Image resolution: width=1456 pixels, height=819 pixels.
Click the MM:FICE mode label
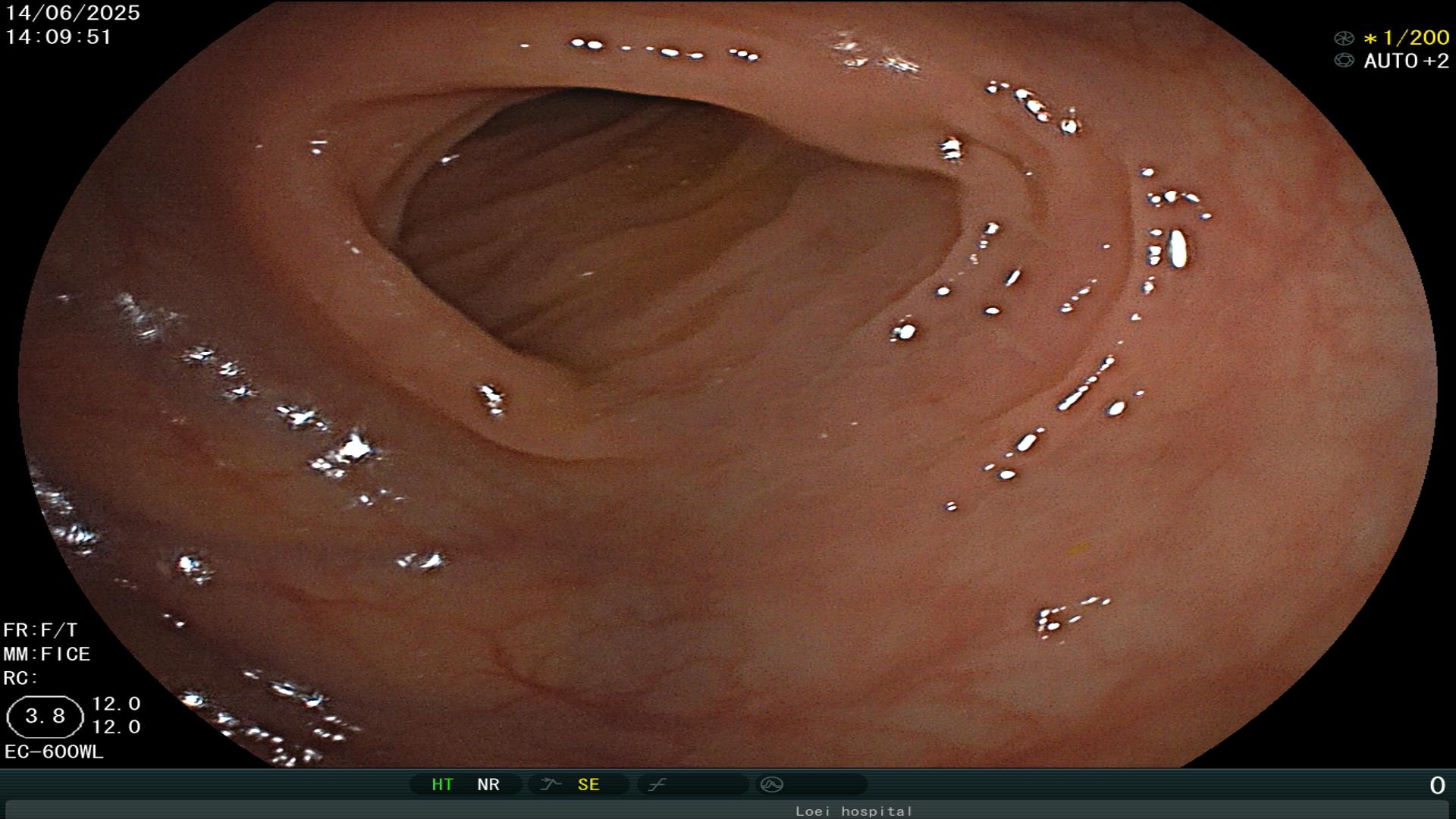[x=47, y=654]
